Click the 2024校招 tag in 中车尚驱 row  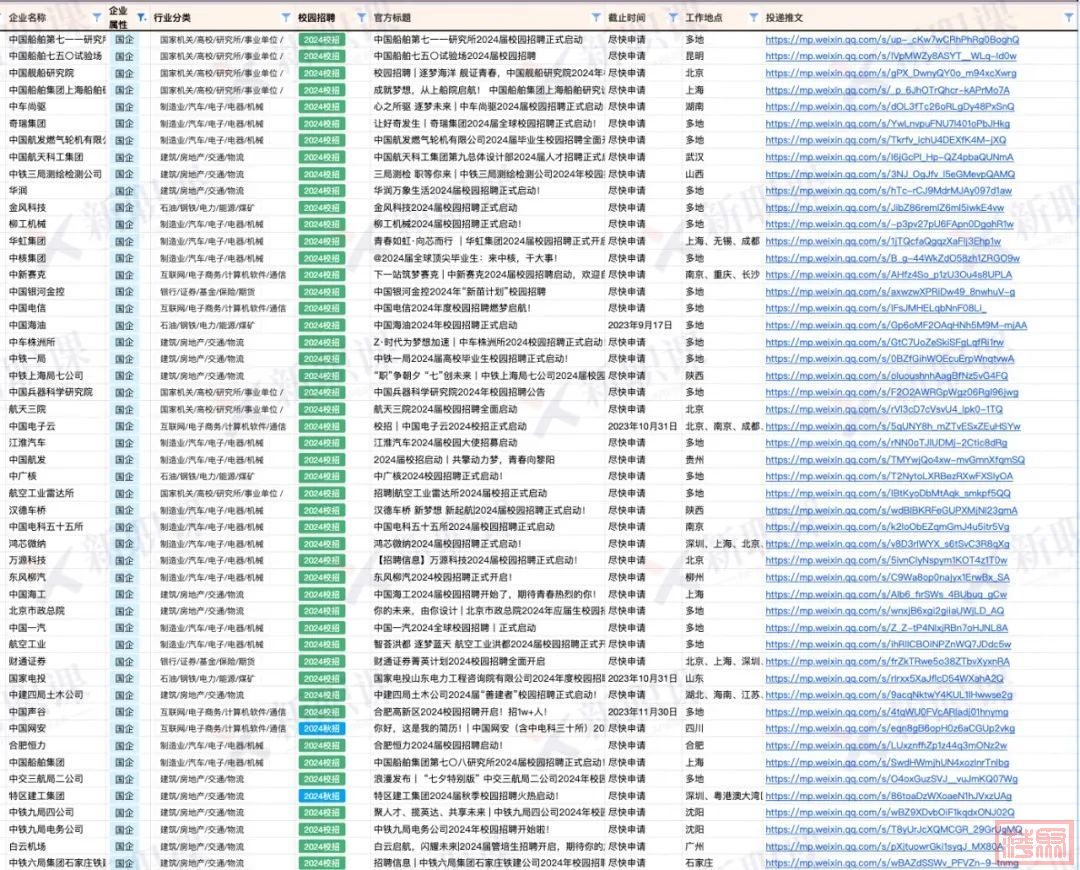pyautogui.click(x=322, y=107)
